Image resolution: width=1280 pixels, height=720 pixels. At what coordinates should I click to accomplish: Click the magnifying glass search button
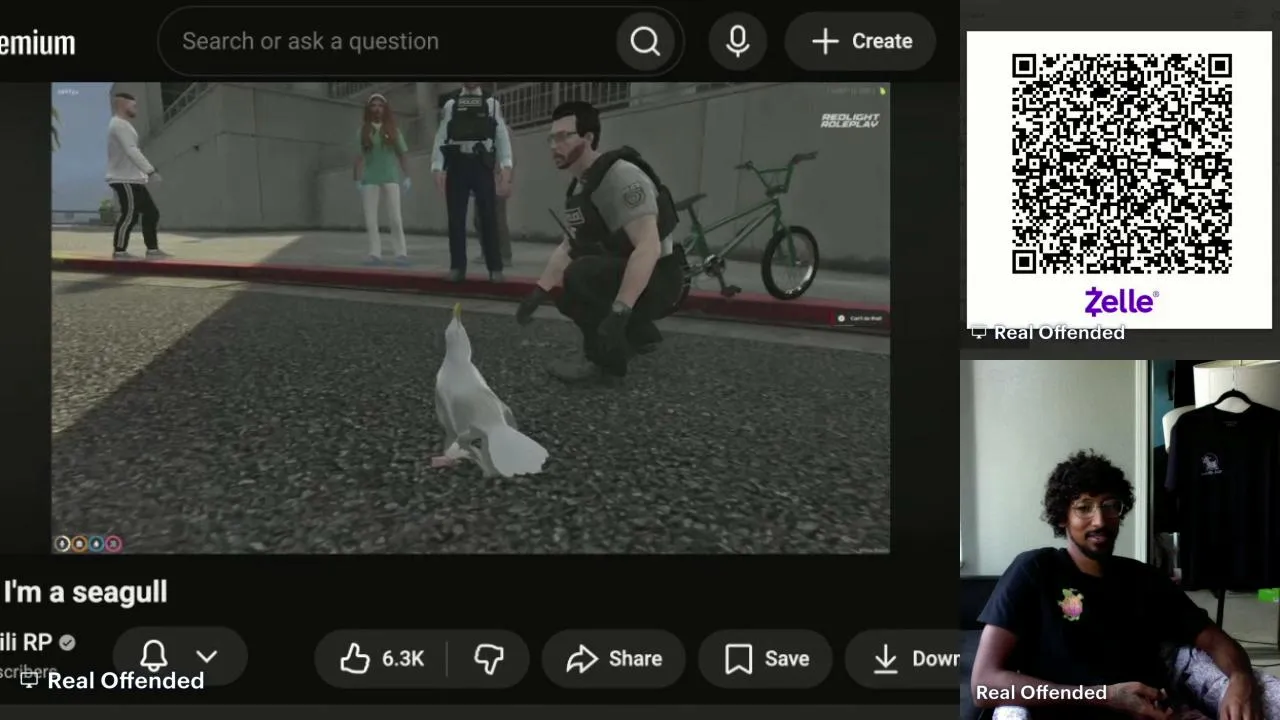(x=645, y=41)
